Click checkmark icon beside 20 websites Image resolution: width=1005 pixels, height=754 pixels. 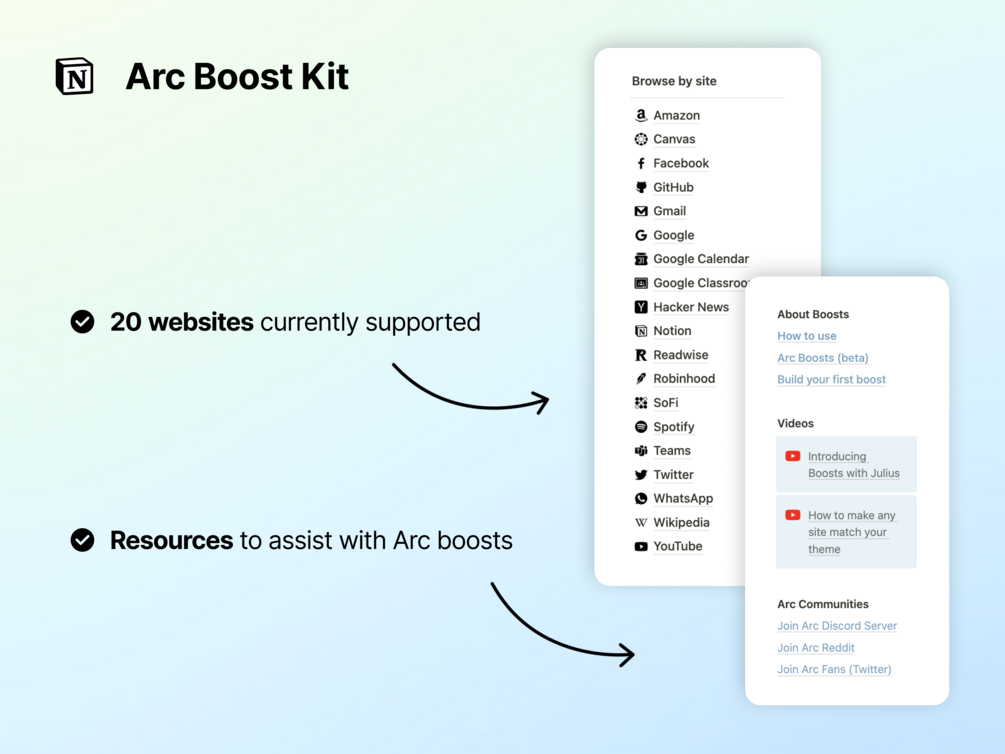pos(82,322)
